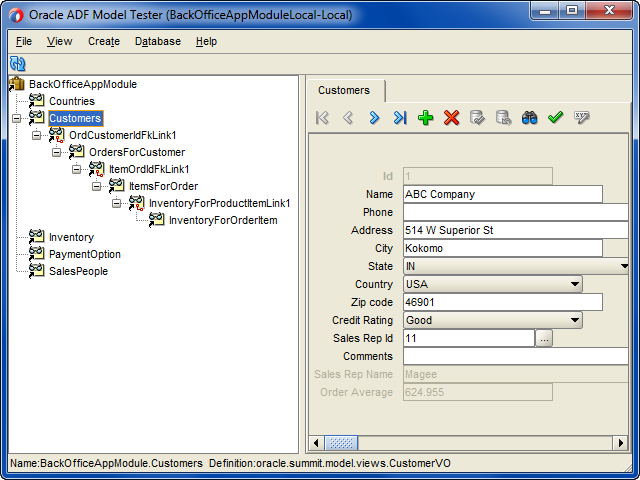
Task: Click the City field showing Kokomo
Action: [503, 248]
